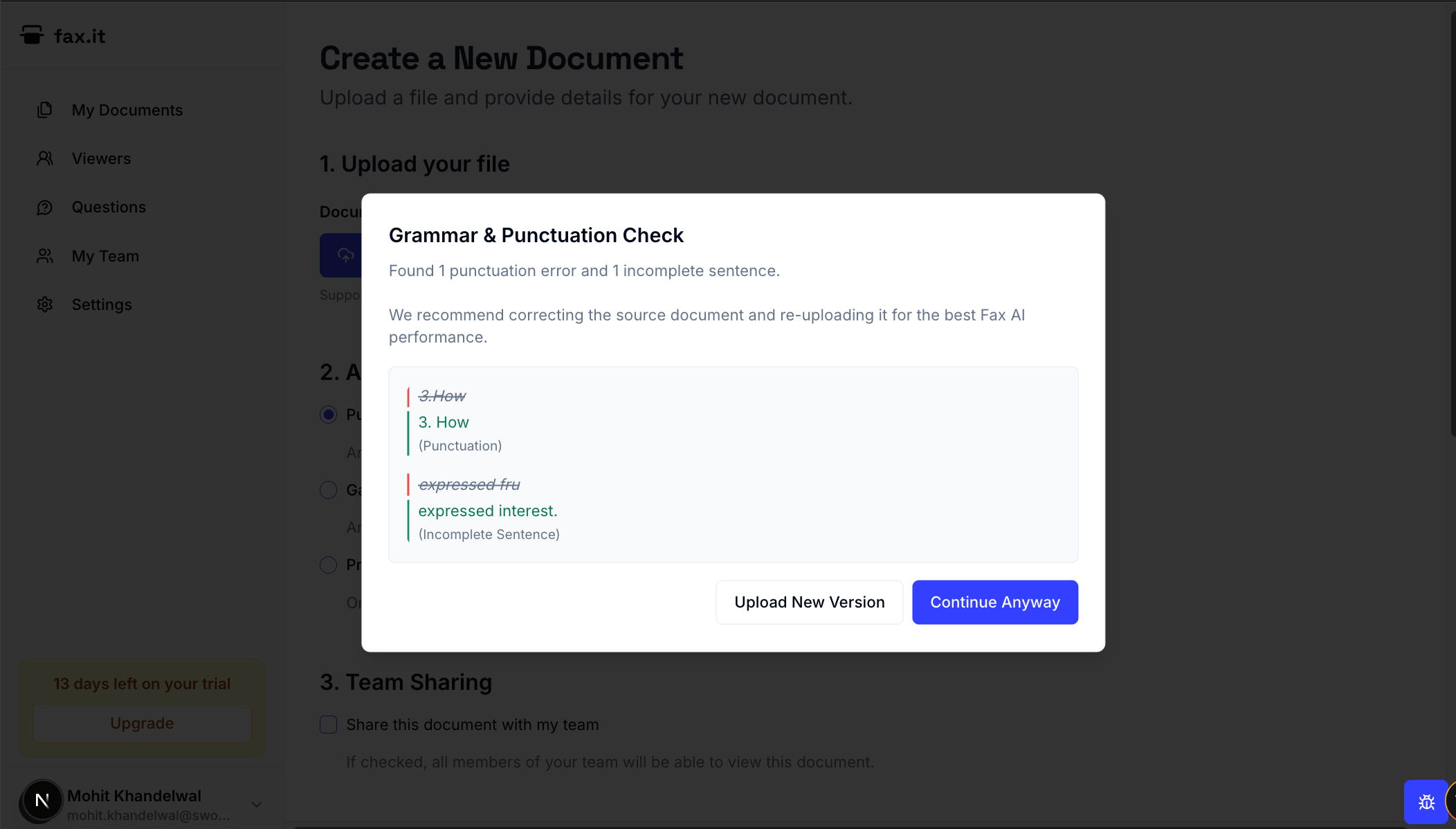Click the trial days banner
The height and width of the screenshot is (829, 1456).
(x=141, y=684)
